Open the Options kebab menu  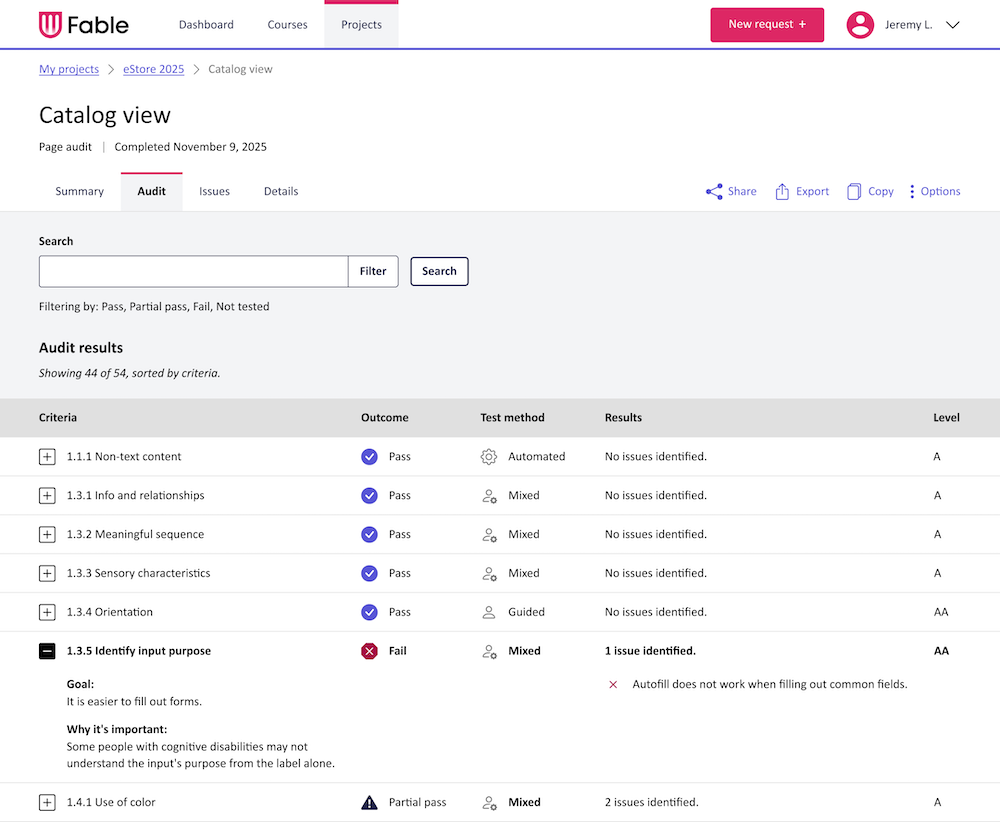911,191
